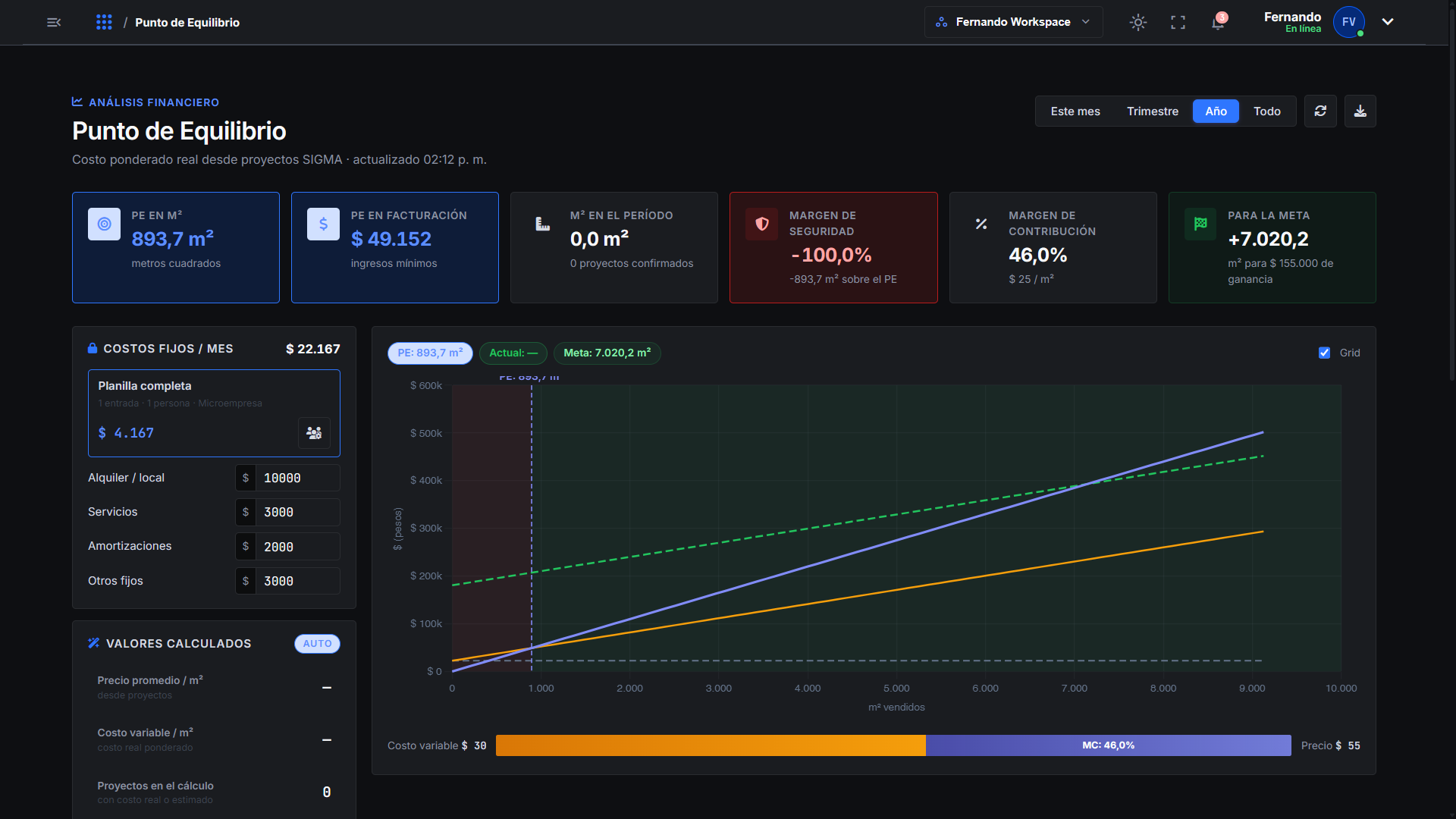
Task: Click orange Costo variable bar segment
Action: [711, 745]
